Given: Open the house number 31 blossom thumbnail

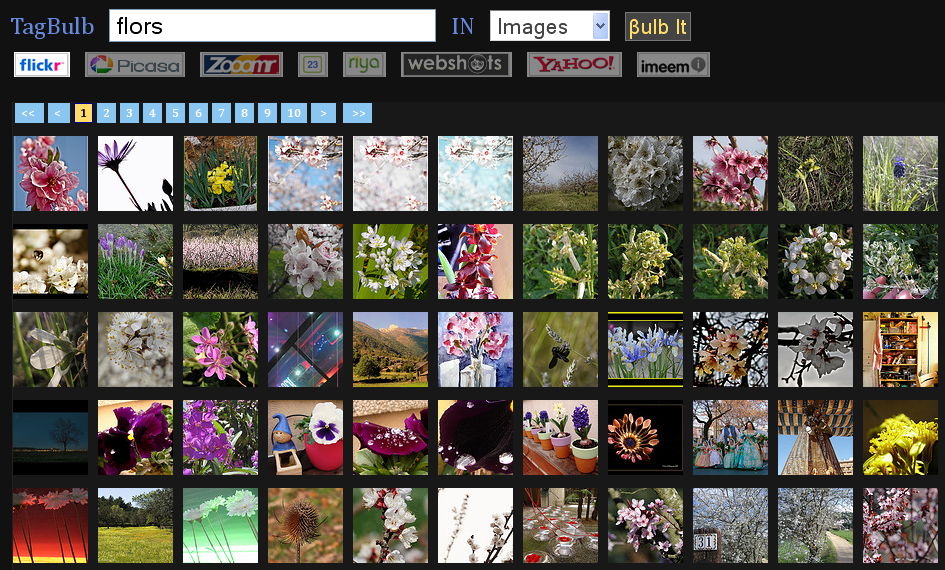Looking at the screenshot, I should tap(730, 525).
